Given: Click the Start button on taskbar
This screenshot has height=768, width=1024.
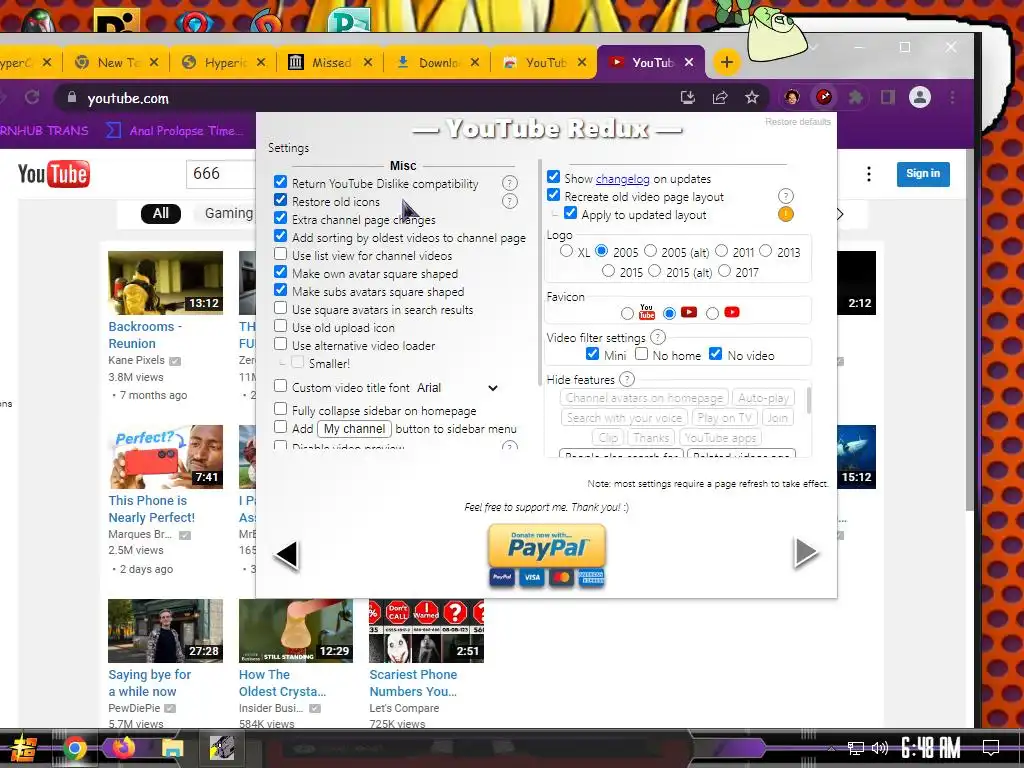Looking at the screenshot, I should tap(23, 748).
